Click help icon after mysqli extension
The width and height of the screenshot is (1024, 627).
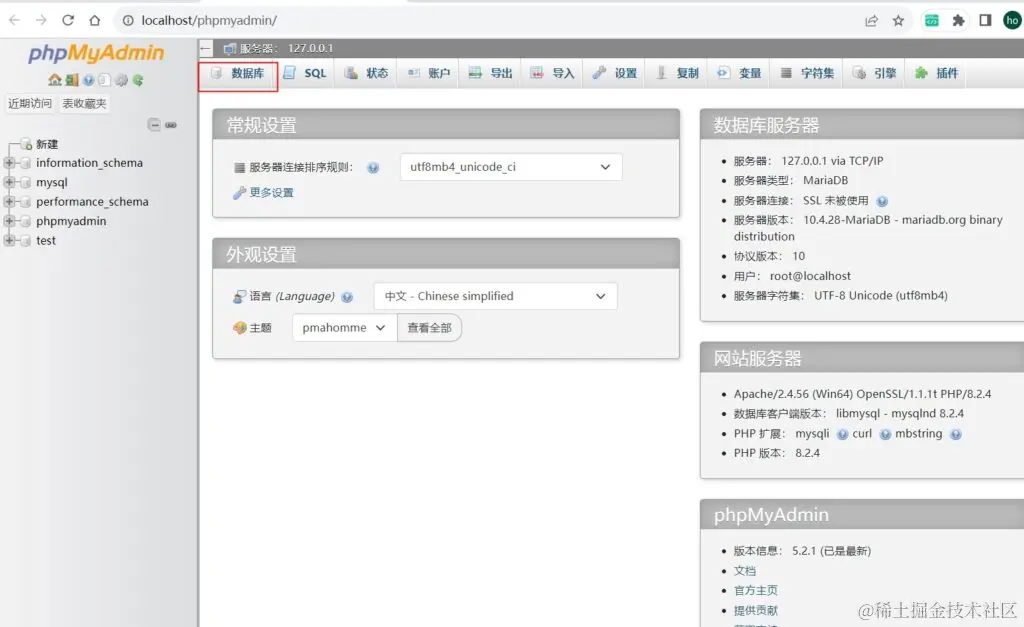(x=842, y=434)
